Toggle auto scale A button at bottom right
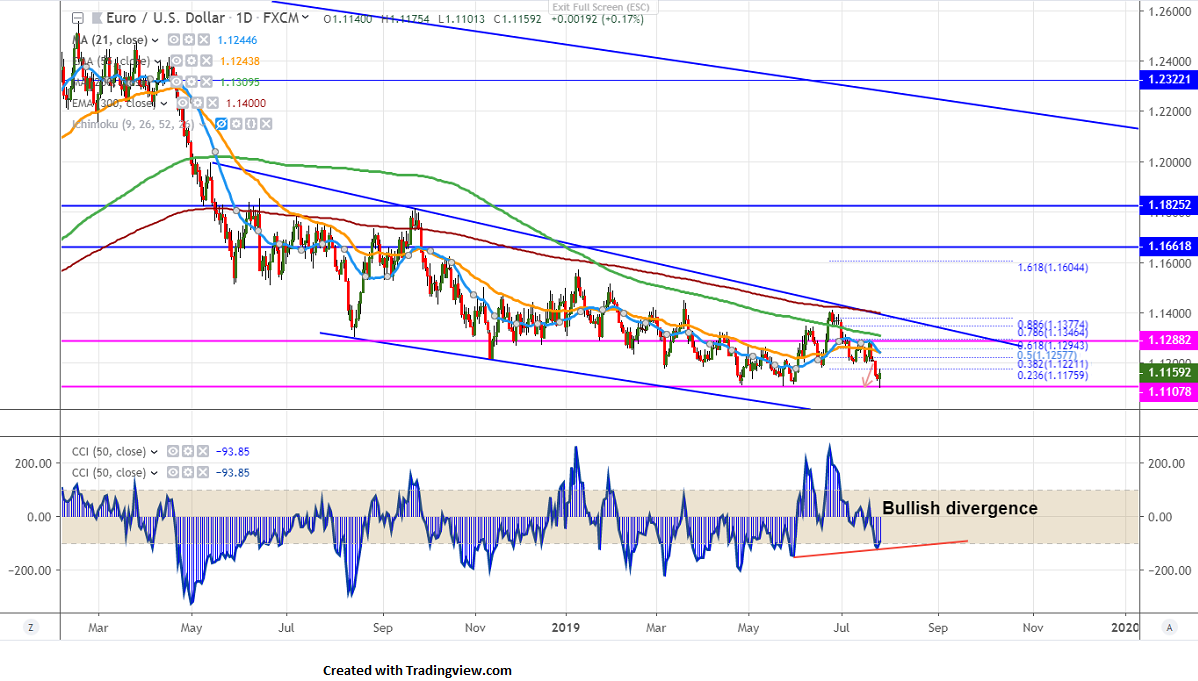1198x681 pixels. pyautogui.click(x=1169, y=627)
